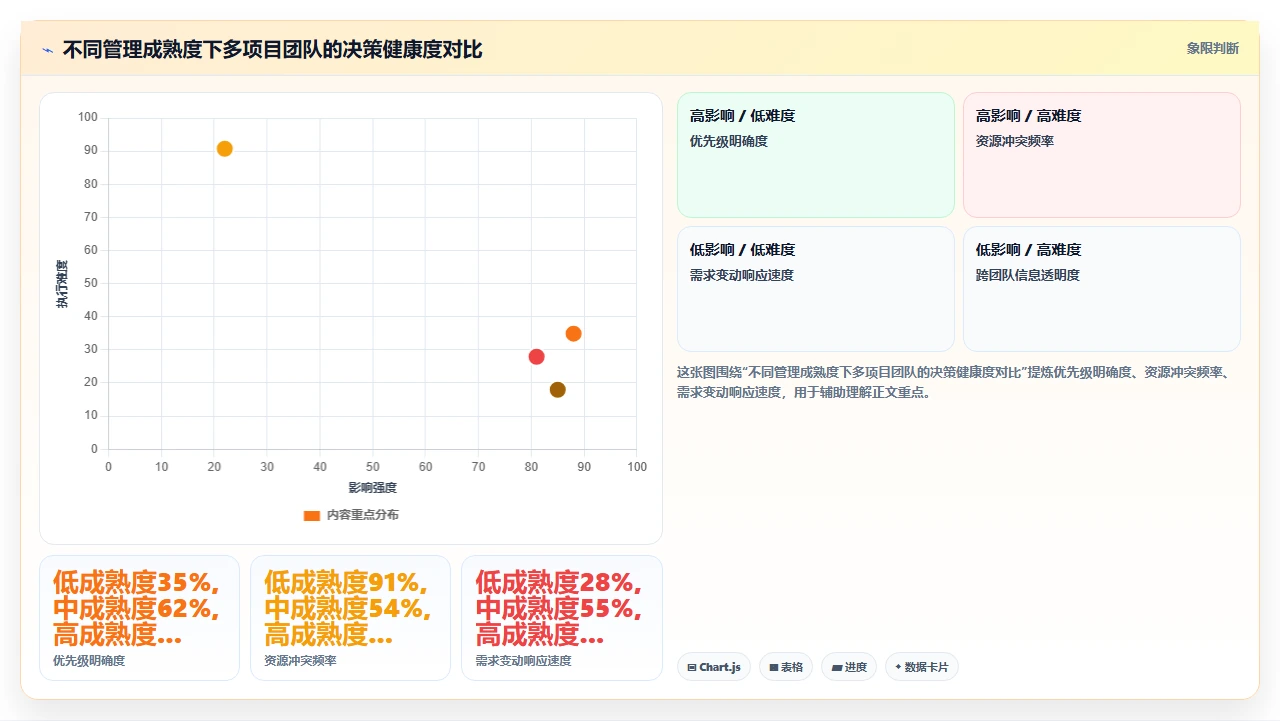Screen dimensions: 1280x721
Task: Select the orange data point near 90
Action: click(225, 149)
